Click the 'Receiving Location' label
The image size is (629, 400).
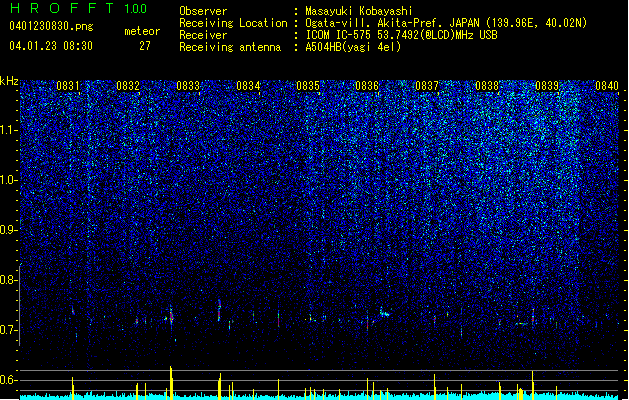click(x=233, y=23)
